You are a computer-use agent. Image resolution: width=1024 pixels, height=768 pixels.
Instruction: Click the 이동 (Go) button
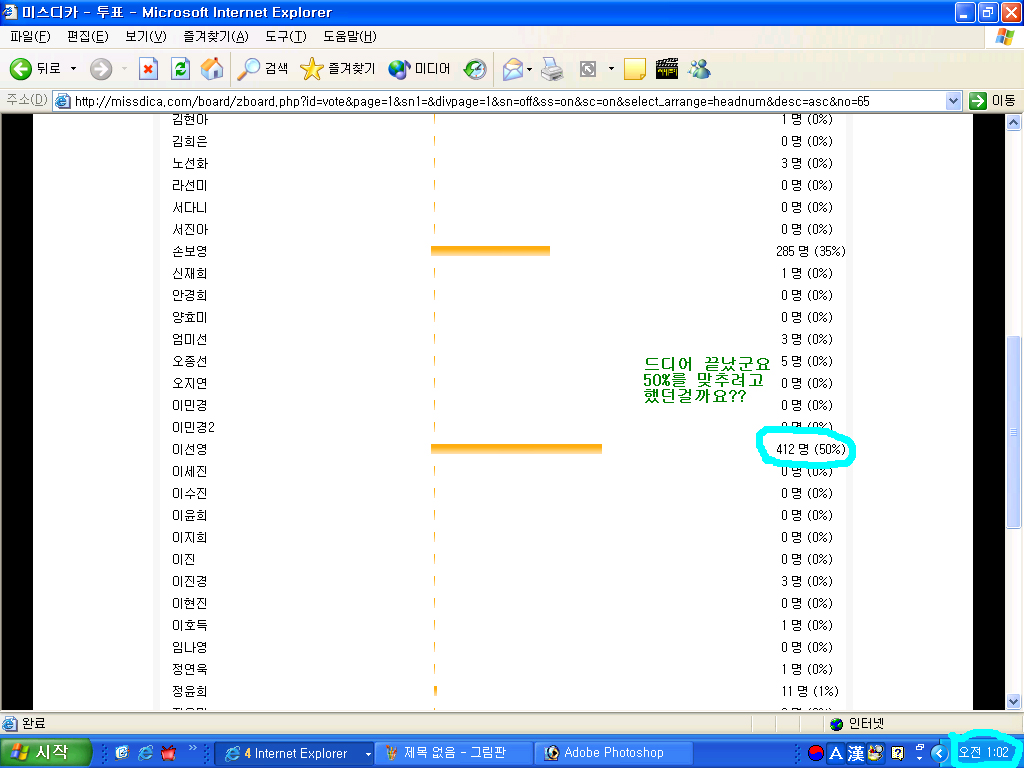pyautogui.click(x=992, y=101)
